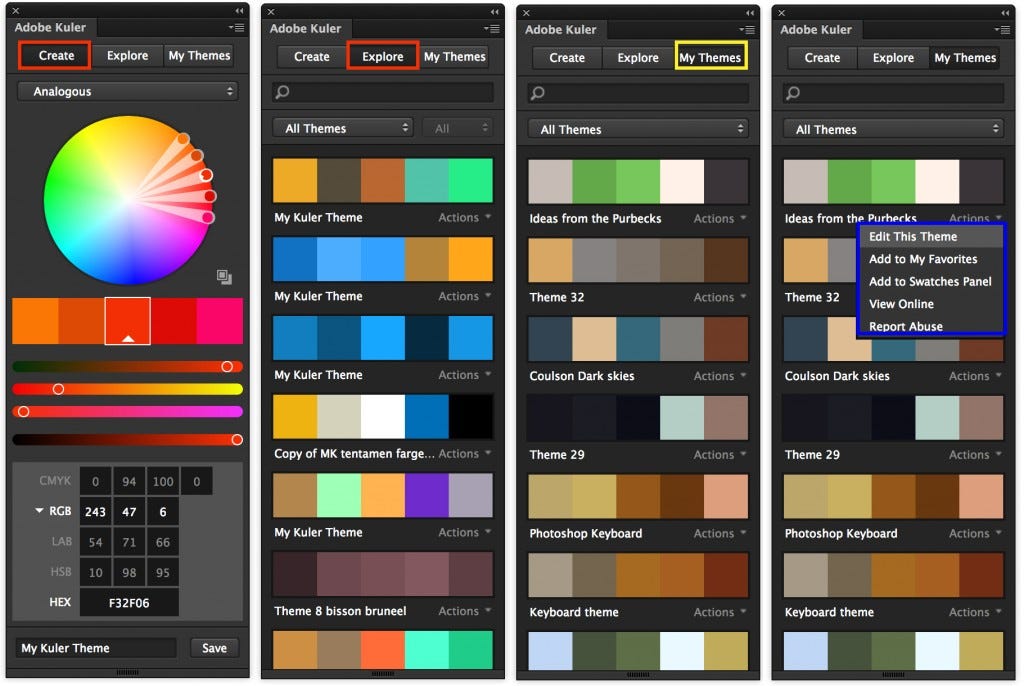Image resolution: width=1024 pixels, height=686 pixels.
Task: Select the hot pink last swatch in the Create panel
Action: (220, 321)
